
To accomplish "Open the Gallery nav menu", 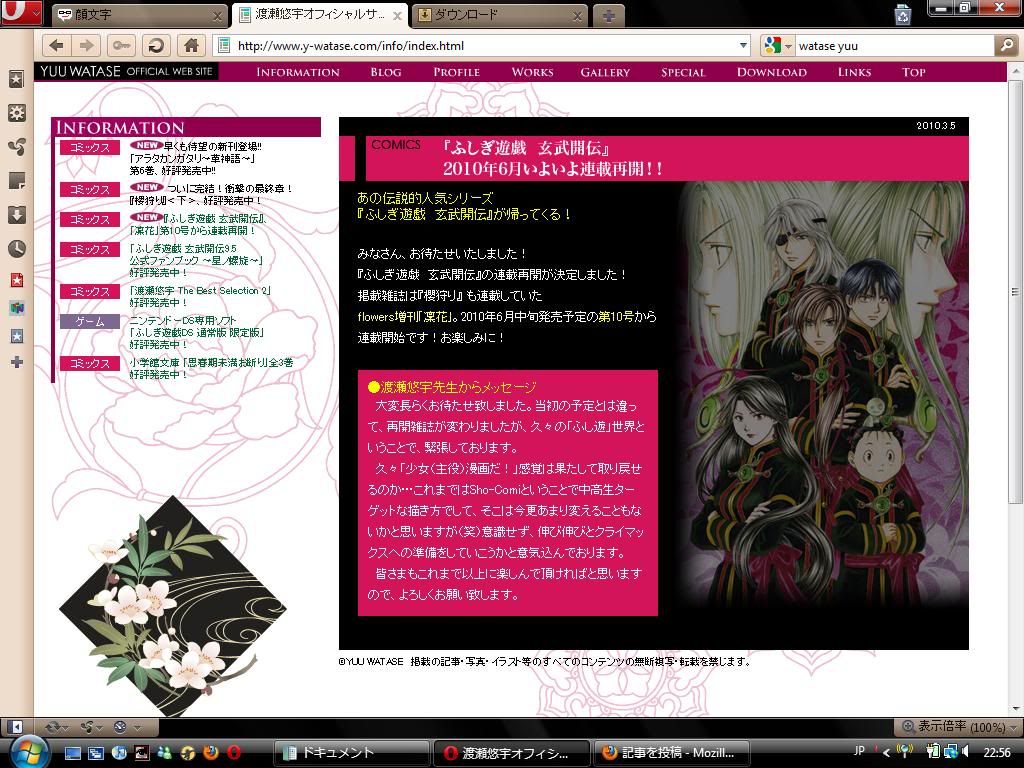I will point(605,72).
